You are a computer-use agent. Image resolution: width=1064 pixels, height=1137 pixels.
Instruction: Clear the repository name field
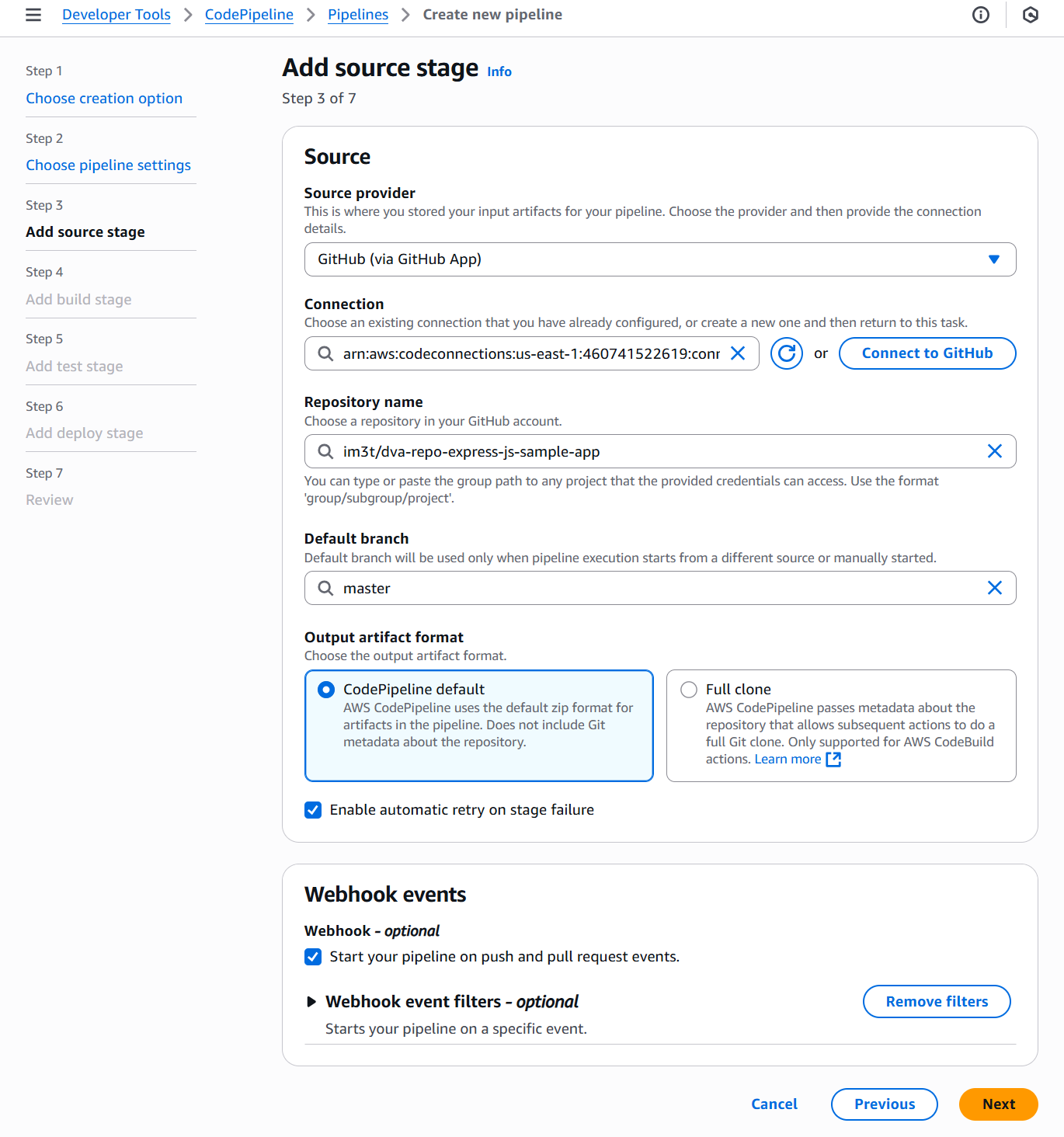coord(994,451)
